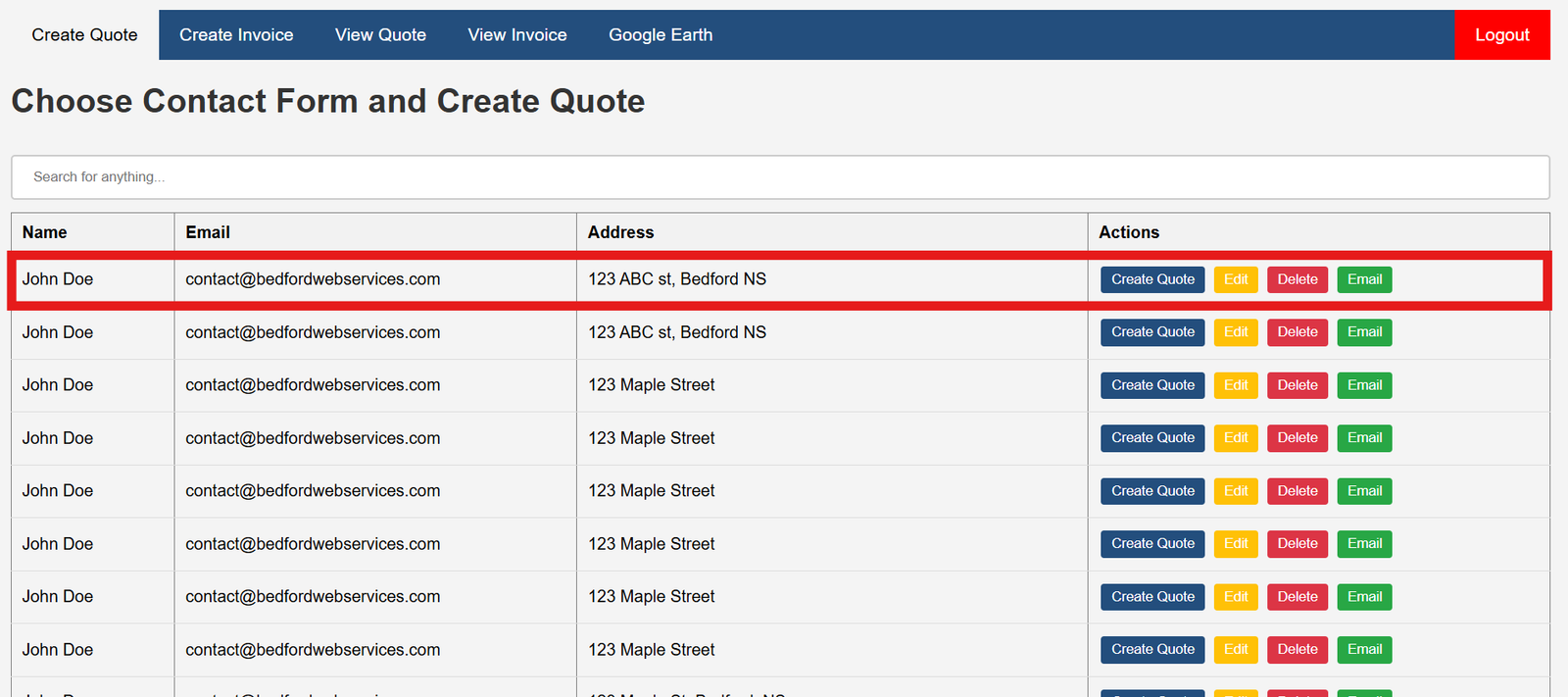Click Edit in the third table row
The width and height of the screenshot is (1568, 697).
(1236, 385)
